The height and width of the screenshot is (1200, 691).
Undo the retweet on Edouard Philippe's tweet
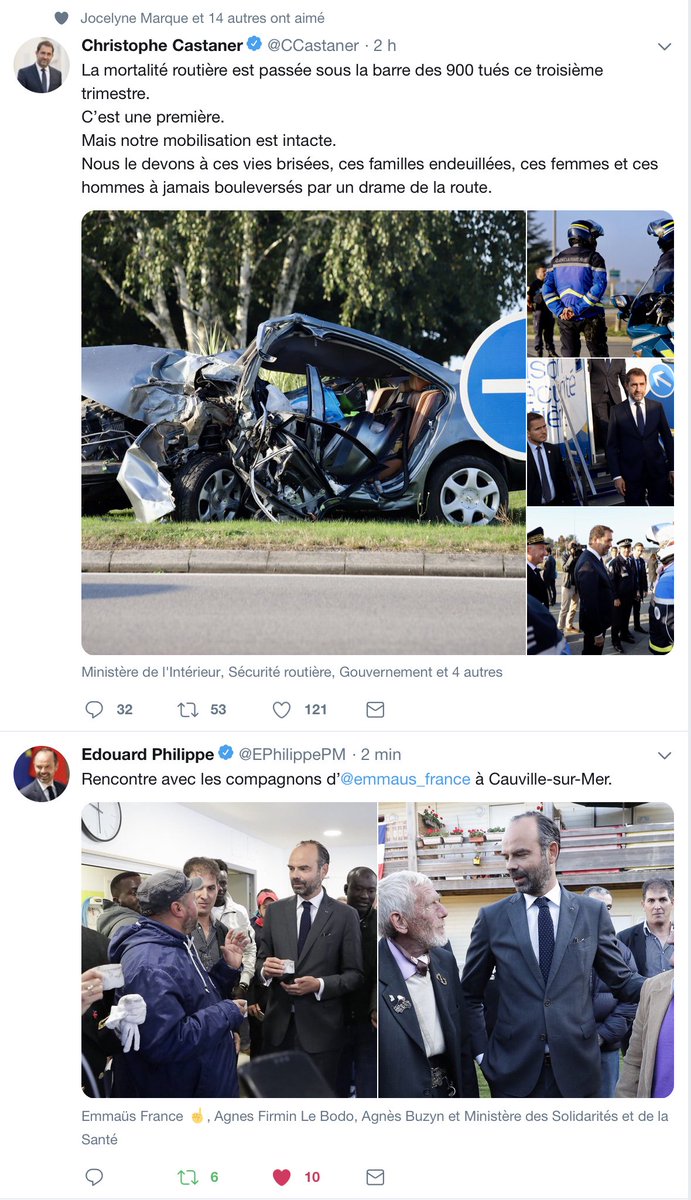(186, 1177)
